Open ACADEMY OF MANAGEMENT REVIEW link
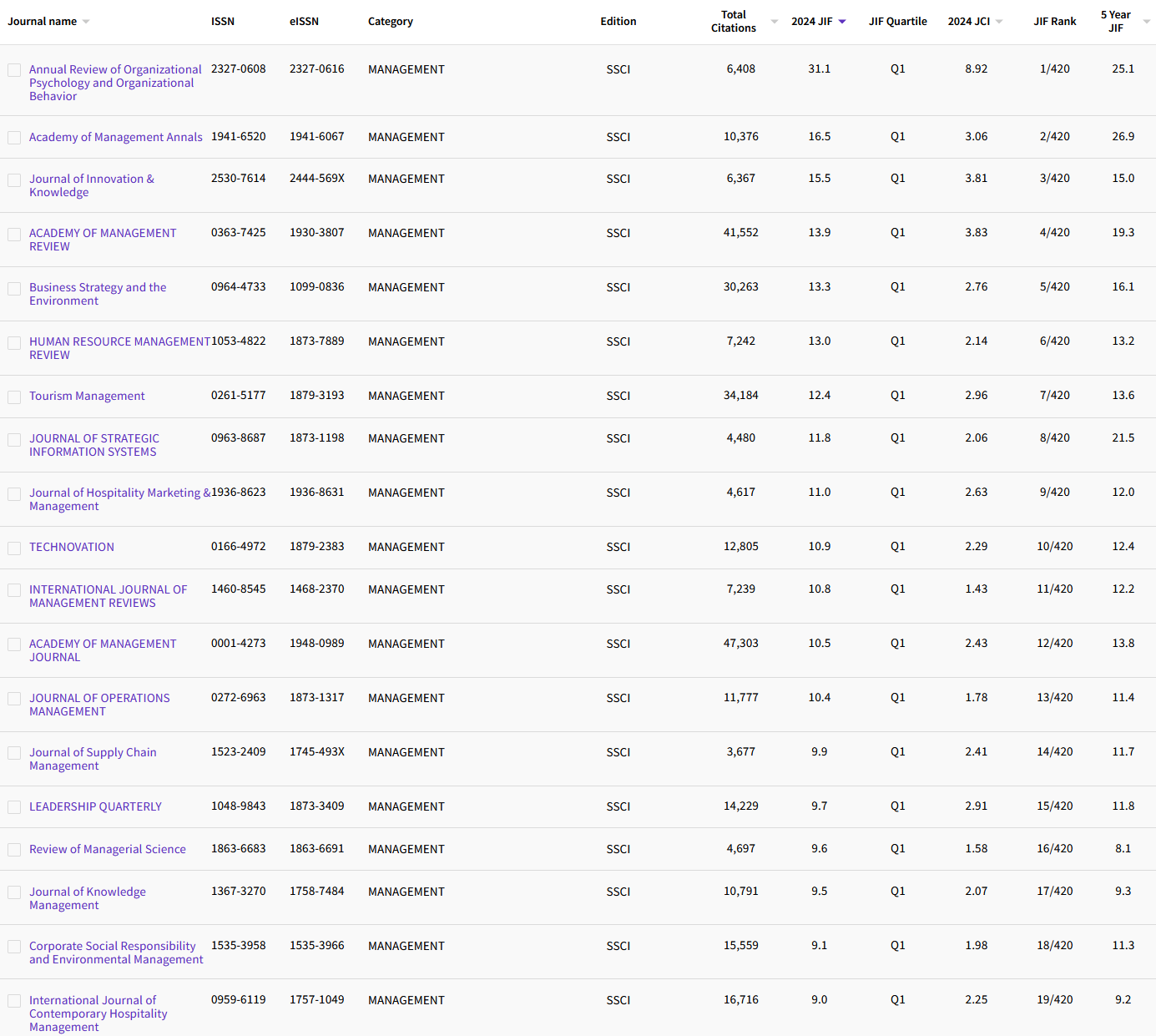 (103, 240)
